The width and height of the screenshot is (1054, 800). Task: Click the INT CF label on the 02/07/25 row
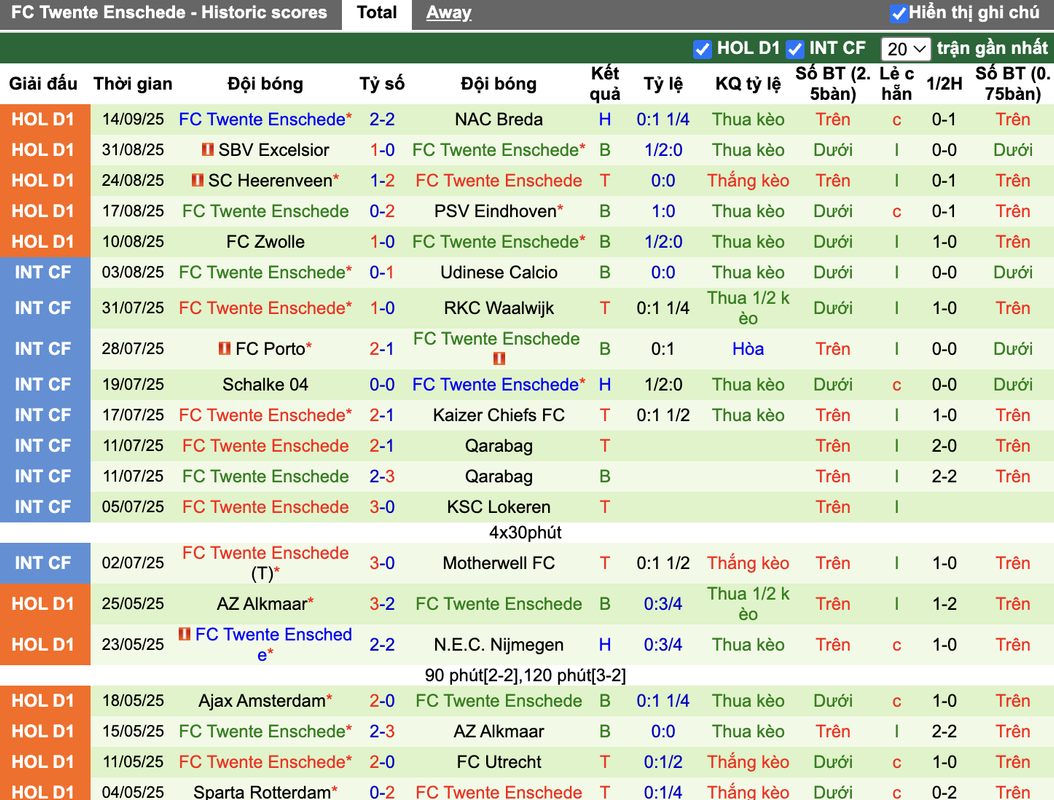point(42,563)
